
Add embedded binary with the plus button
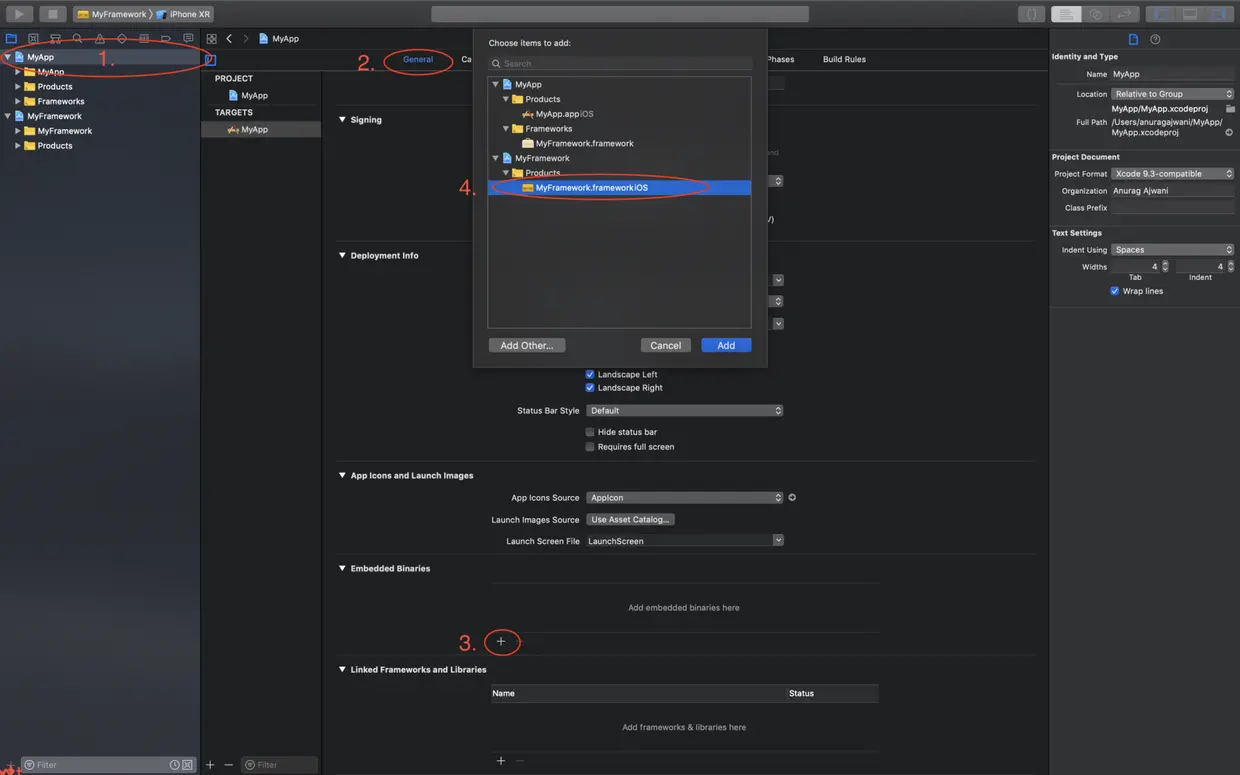tap(501, 642)
